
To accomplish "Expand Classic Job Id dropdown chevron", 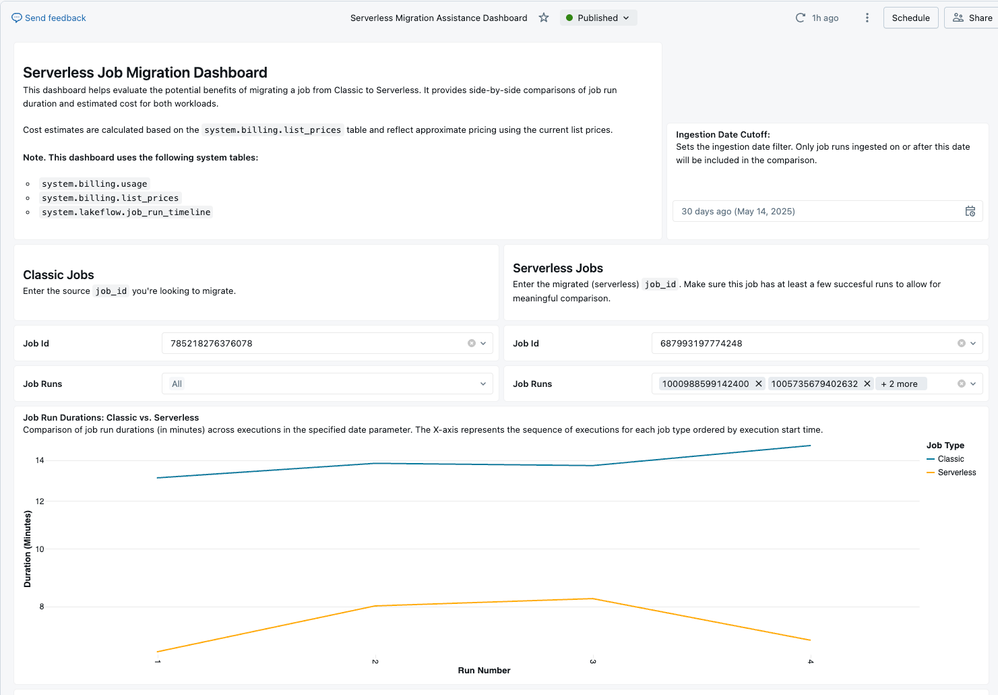I will tap(483, 343).
